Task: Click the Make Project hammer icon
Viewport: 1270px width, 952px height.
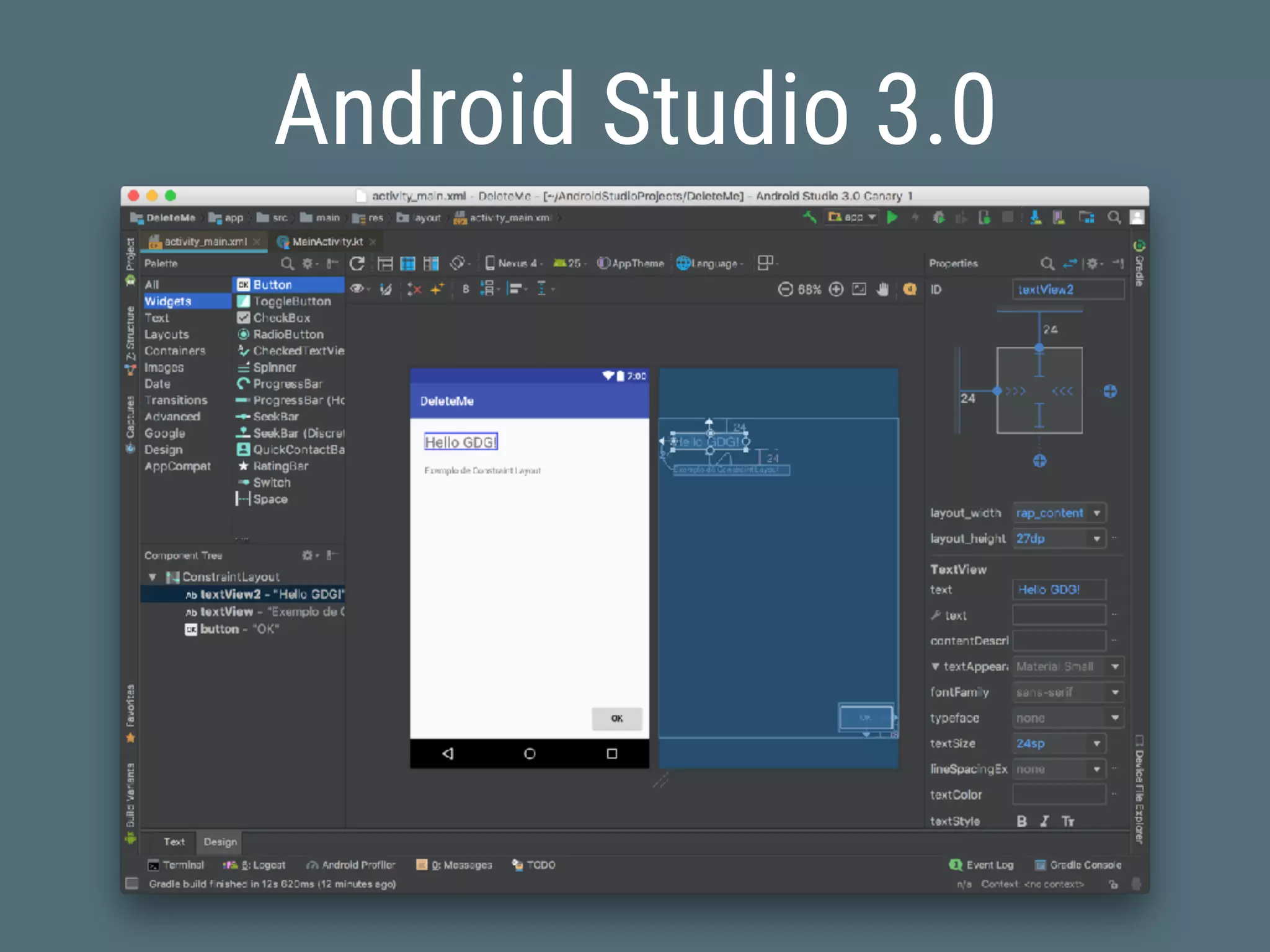Action: point(809,218)
